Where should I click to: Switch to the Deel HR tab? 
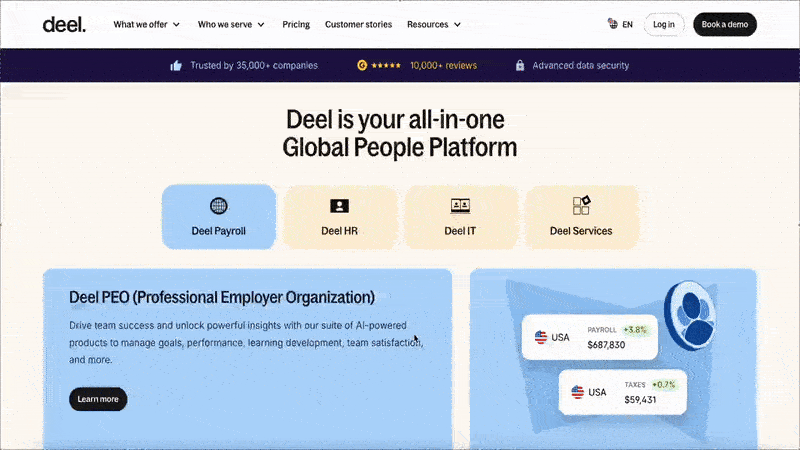[x=339, y=217]
